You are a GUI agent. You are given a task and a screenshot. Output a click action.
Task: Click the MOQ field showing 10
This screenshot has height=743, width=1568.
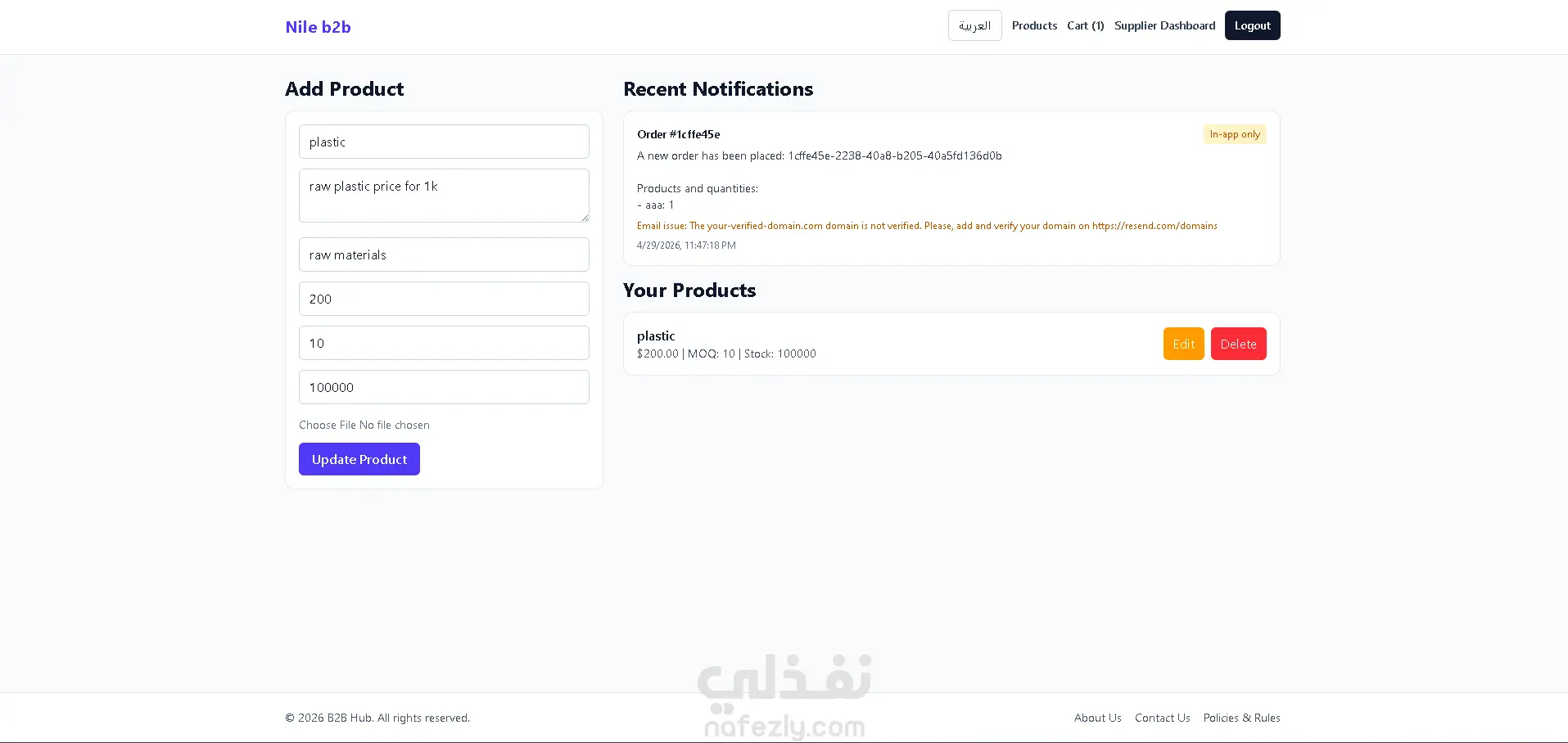(444, 343)
